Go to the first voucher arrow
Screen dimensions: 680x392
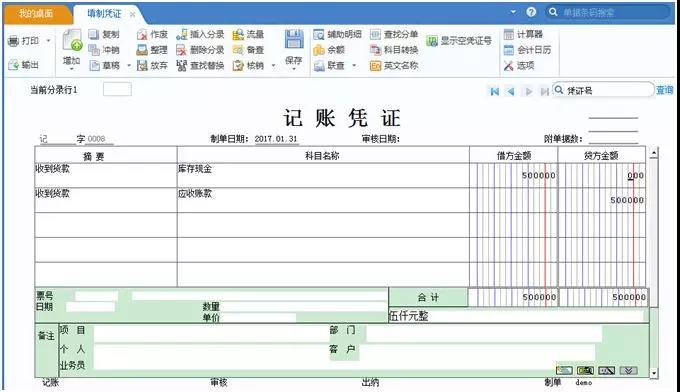pos(494,91)
